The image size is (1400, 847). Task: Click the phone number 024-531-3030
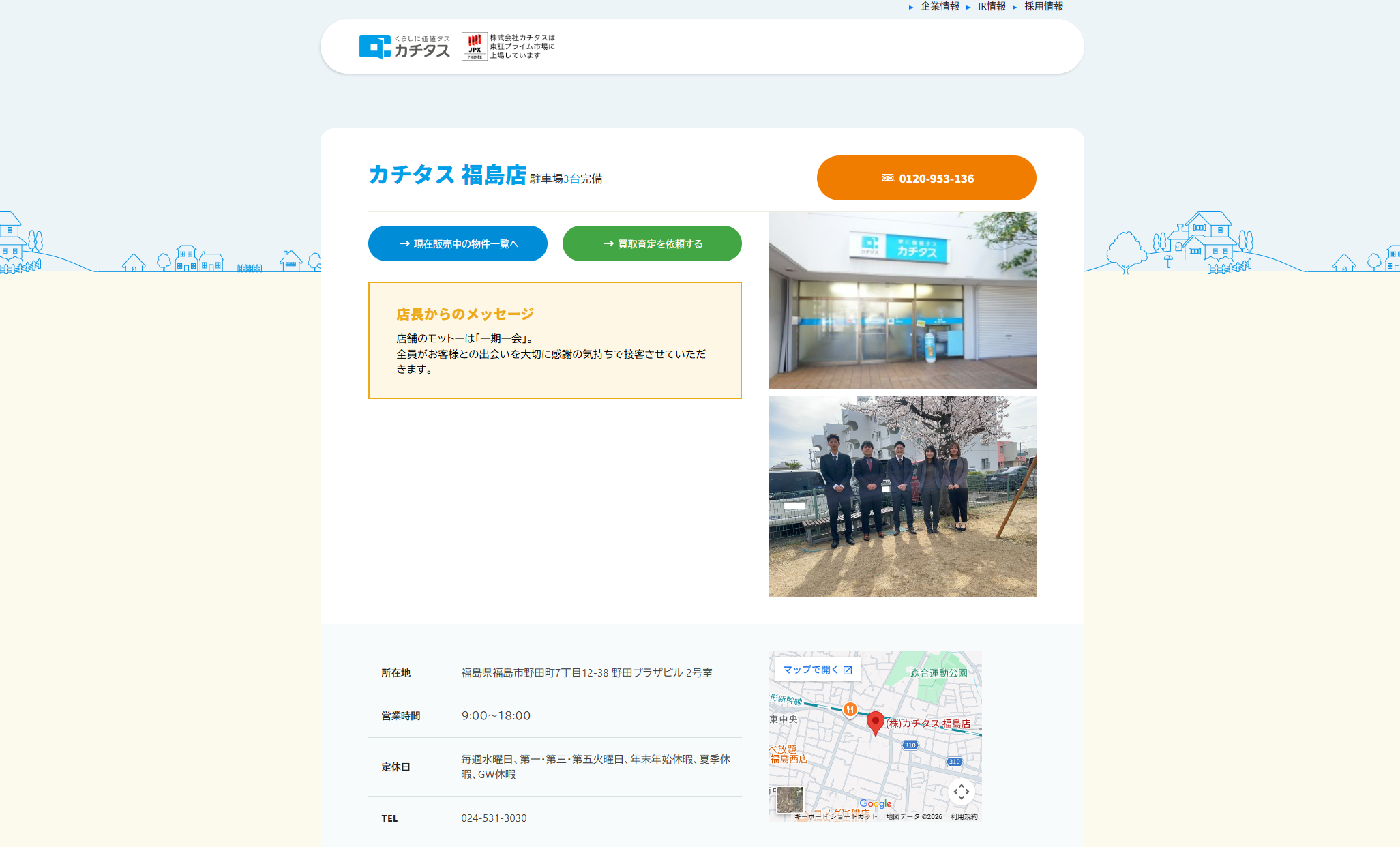pyautogui.click(x=494, y=818)
